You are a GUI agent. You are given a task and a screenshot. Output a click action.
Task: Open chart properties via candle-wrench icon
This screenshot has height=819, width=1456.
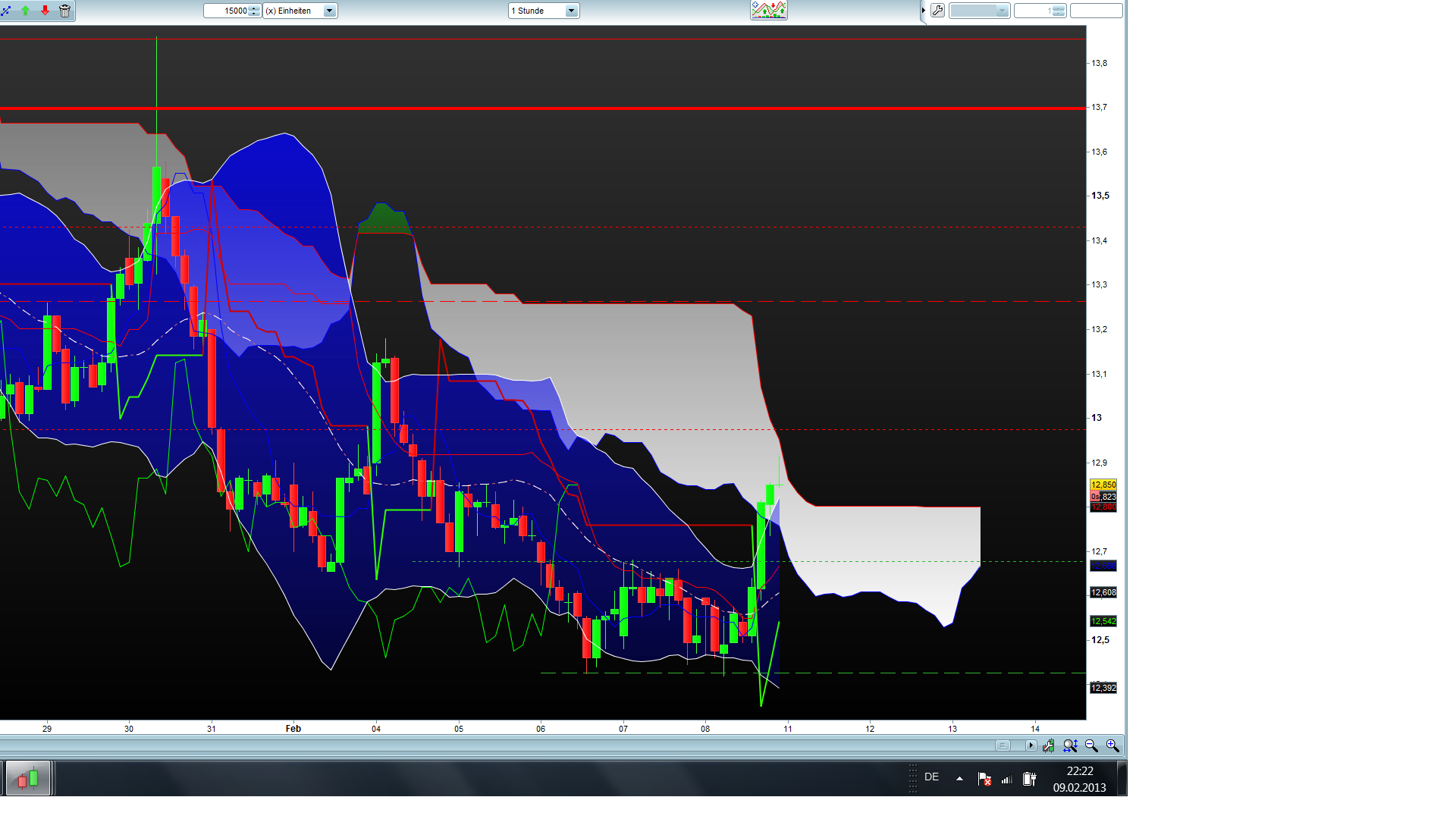pos(1050,746)
